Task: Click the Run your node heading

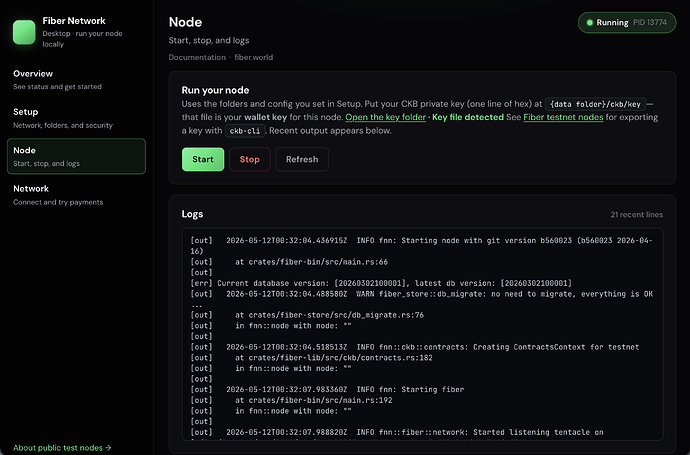Action: 215,90
